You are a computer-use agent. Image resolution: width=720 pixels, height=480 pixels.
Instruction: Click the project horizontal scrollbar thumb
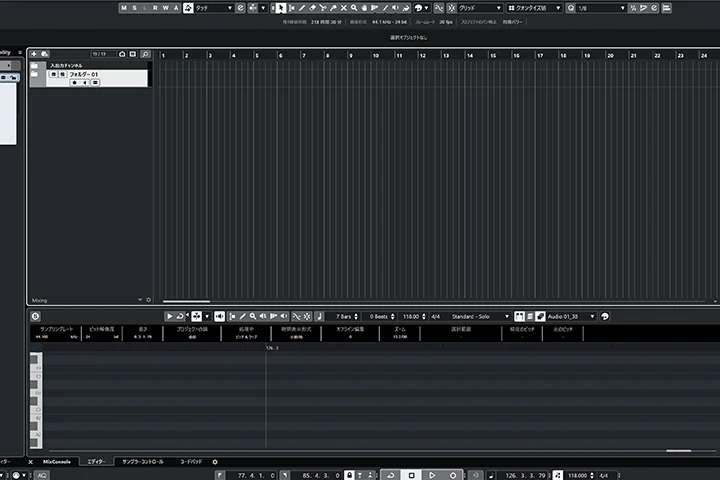click(186, 301)
